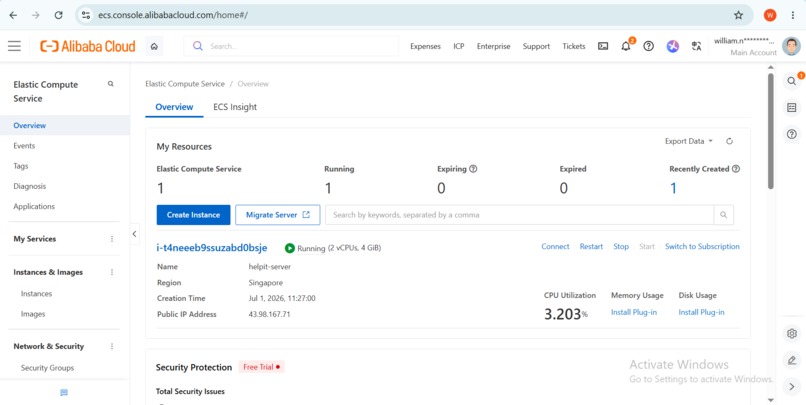806x405 pixels.
Task: Open the AI assistant purple star icon
Action: point(673,46)
